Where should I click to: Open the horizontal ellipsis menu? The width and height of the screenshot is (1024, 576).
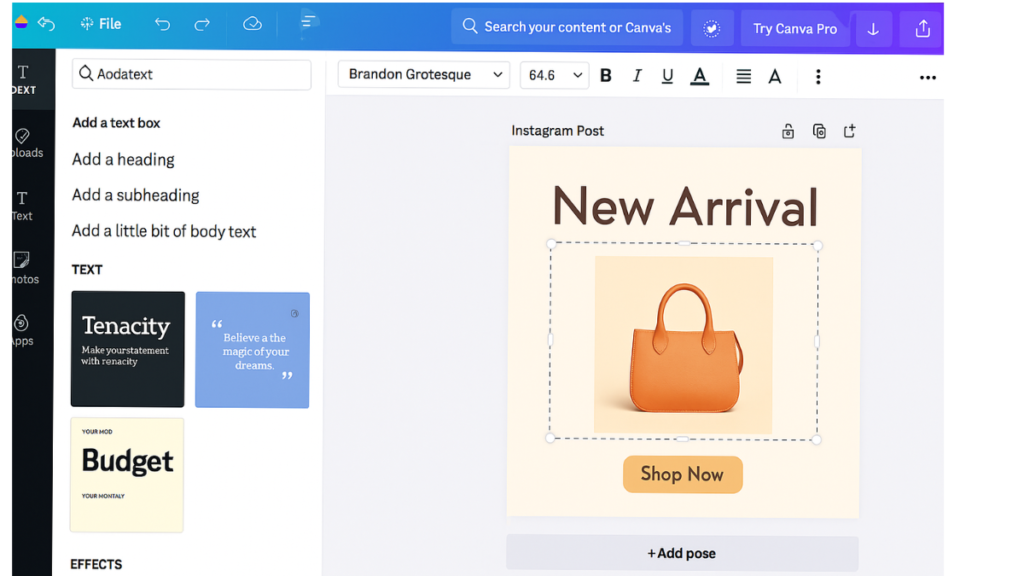(927, 78)
